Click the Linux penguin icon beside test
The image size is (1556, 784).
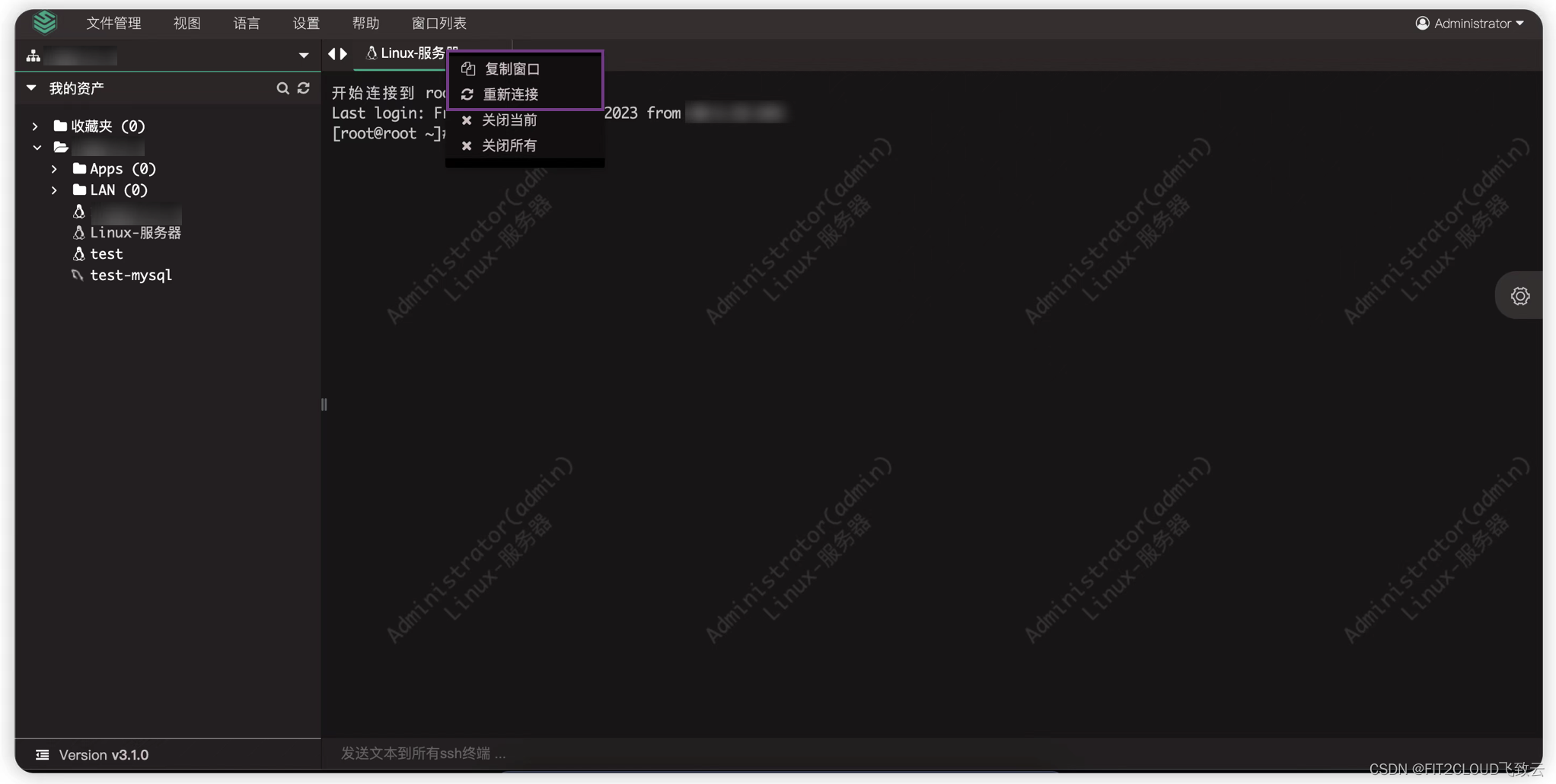[78, 254]
